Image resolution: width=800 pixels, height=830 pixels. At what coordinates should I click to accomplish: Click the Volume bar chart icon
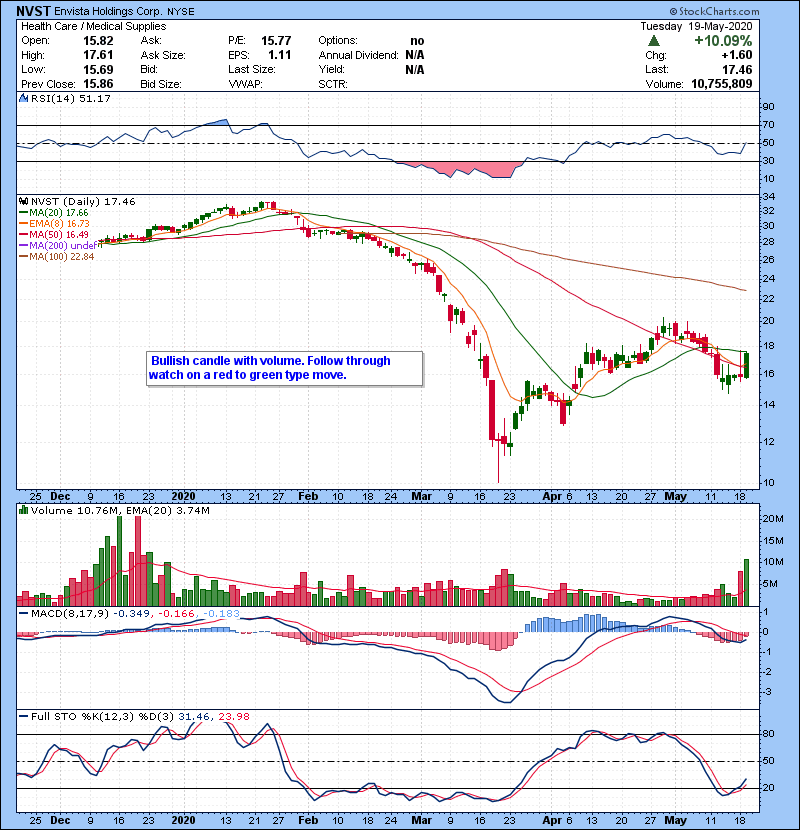pos(23,510)
